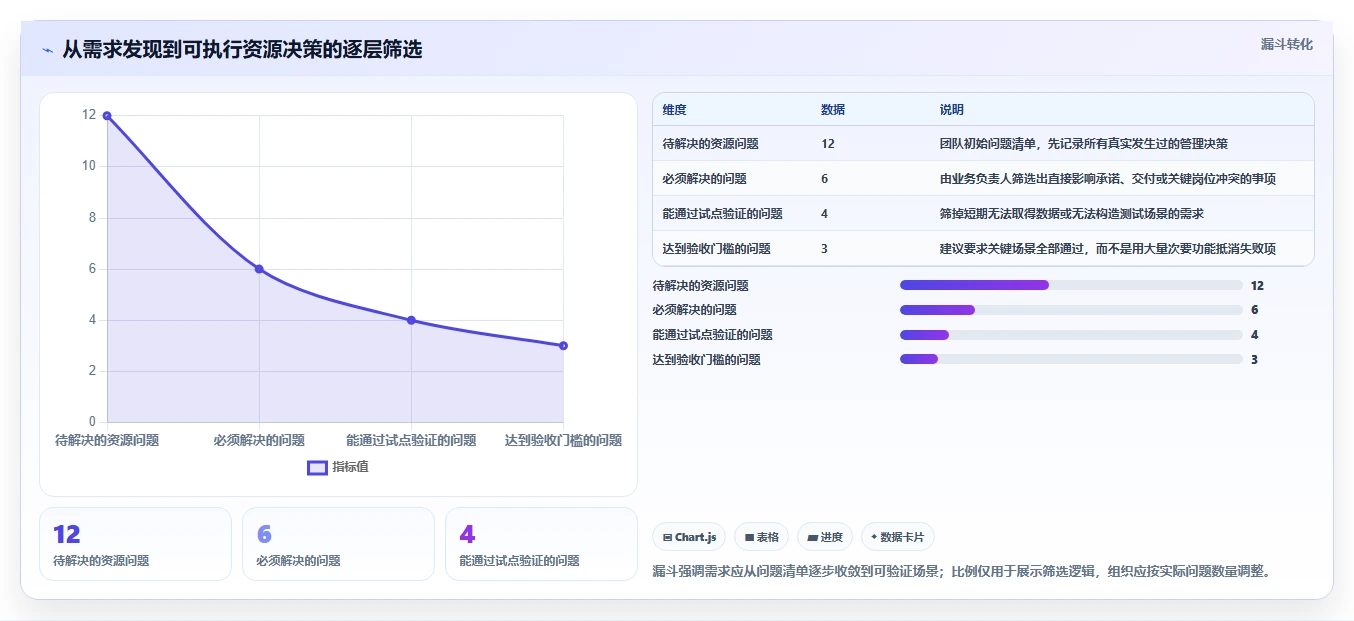This screenshot has width=1354, height=621.
Task: Click the card title 从需求发现到可执行资源决策的逐层筛选
Action: pyautogui.click(x=242, y=50)
